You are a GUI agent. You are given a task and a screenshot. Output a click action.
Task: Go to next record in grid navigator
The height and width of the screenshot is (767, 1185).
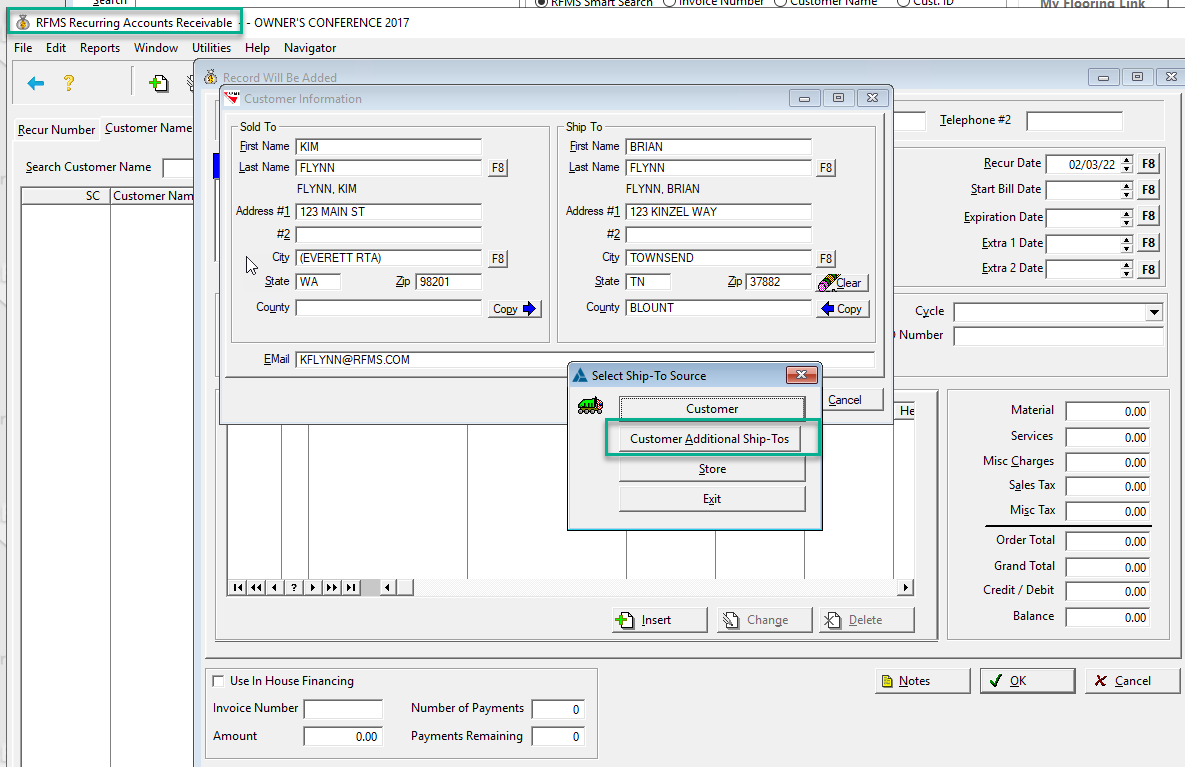(x=313, y=587)
